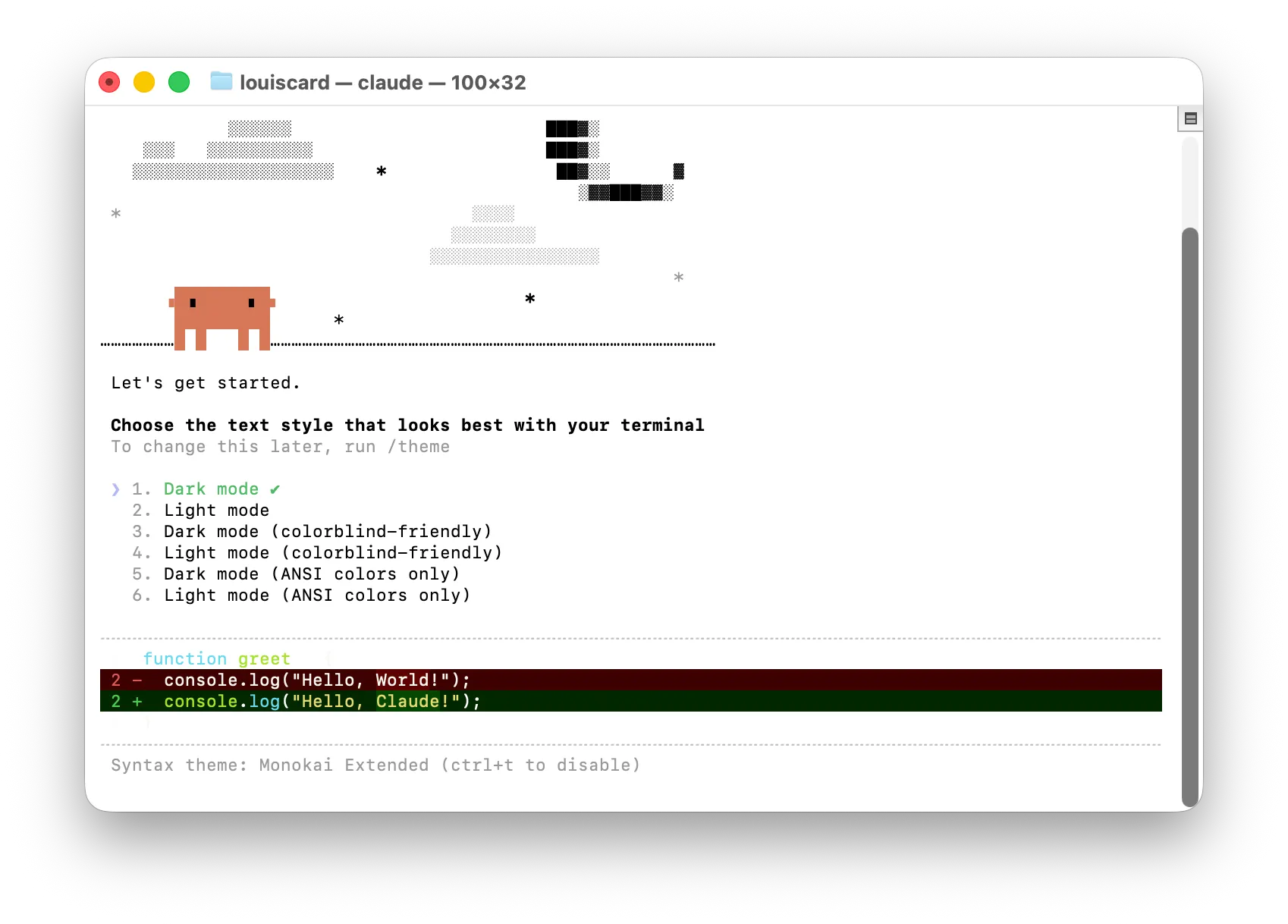Click the split pane icon at top right
Screen dimensions: 1288x924
(x=1191, y=118)
